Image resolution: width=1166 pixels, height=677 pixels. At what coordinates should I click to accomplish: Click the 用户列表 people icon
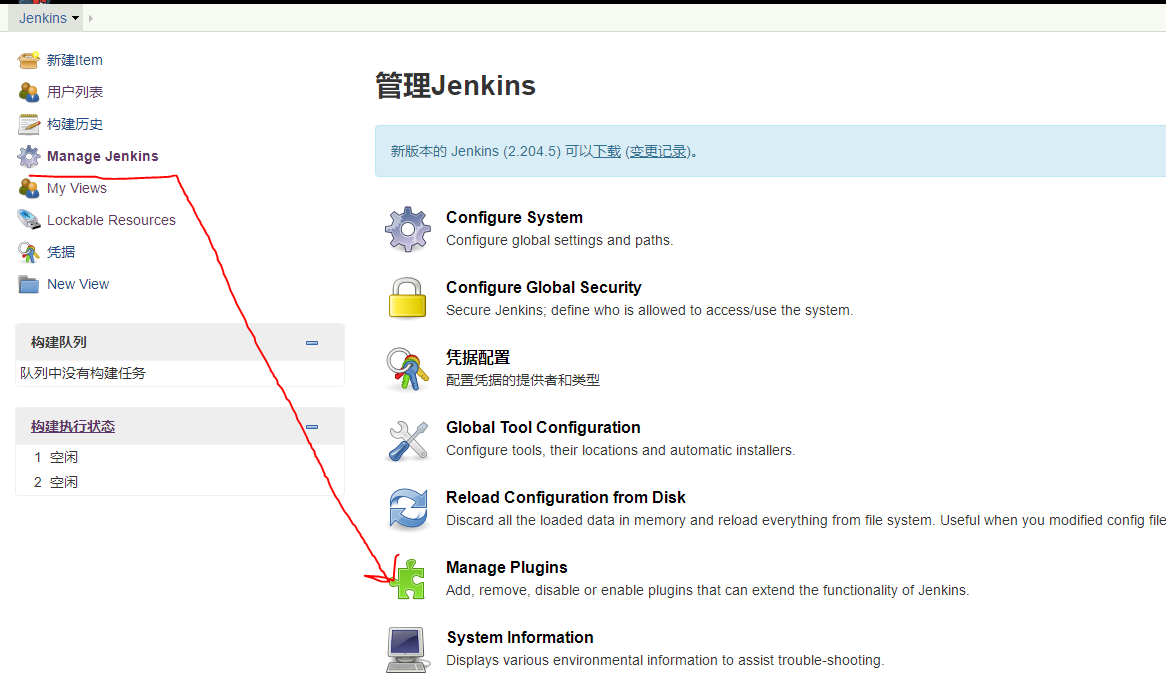(x=28, y=92)
